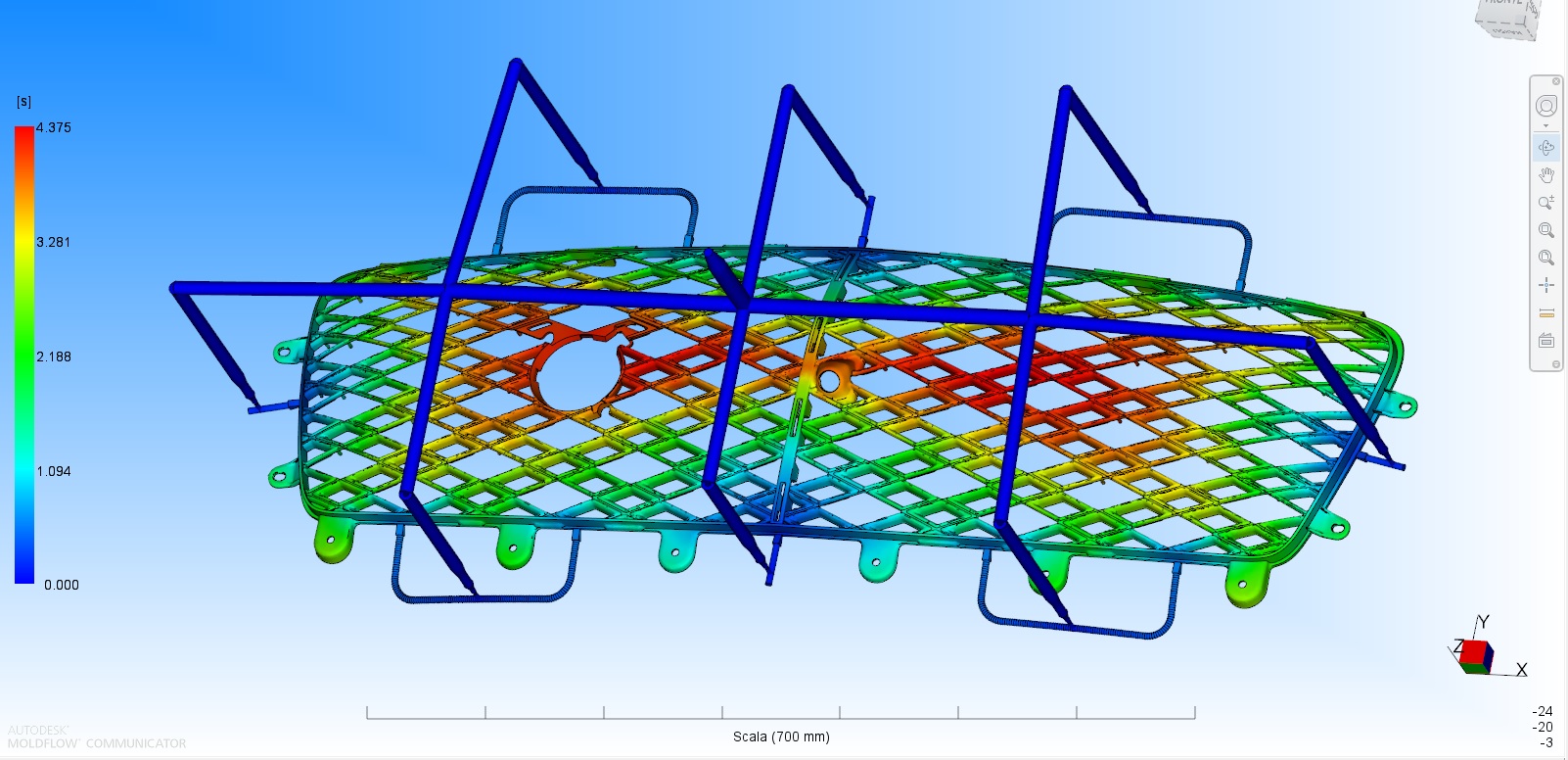
Task: Select the Zoom to fit tool
Action: point(1546,258)
